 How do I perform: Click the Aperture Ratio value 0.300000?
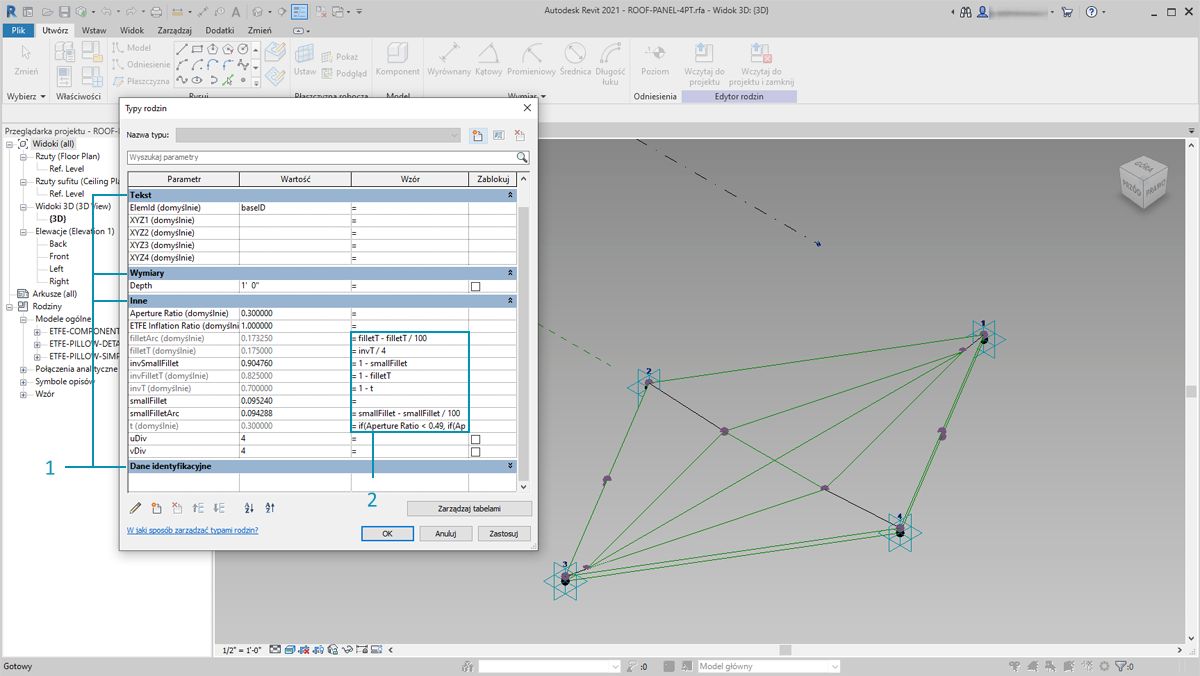pos(295,313)
